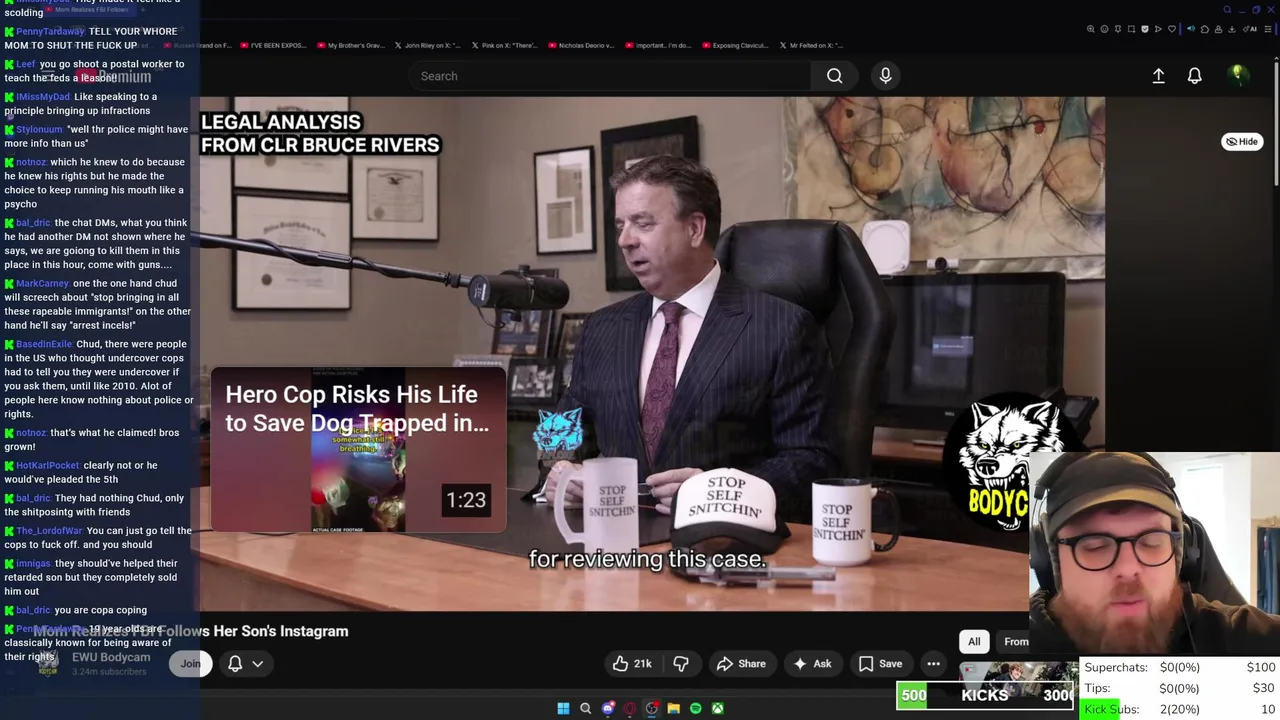This screenshot has height=720, width=1280.
Task: Open File Explorer from the taskbar
Action: pyautogui.click(x=673, y=708)
